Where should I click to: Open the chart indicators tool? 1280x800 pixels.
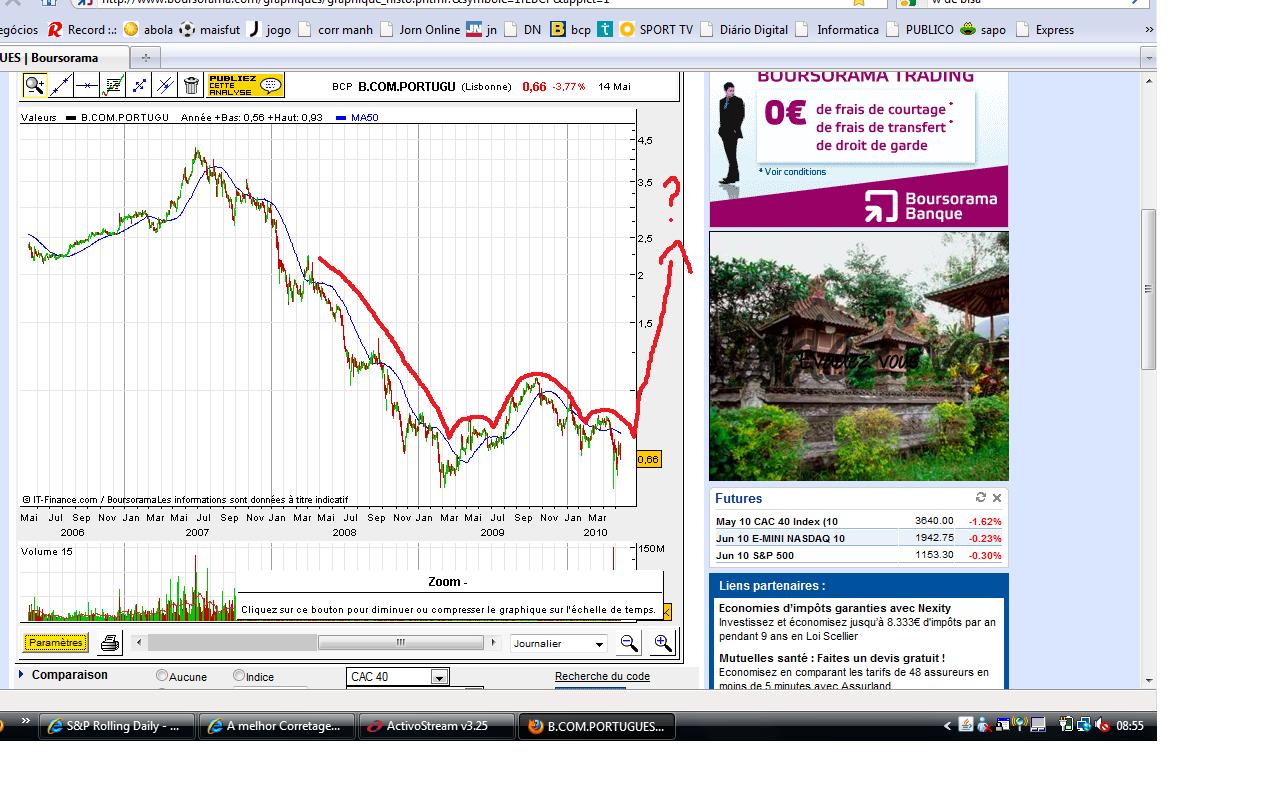(113, 85)
